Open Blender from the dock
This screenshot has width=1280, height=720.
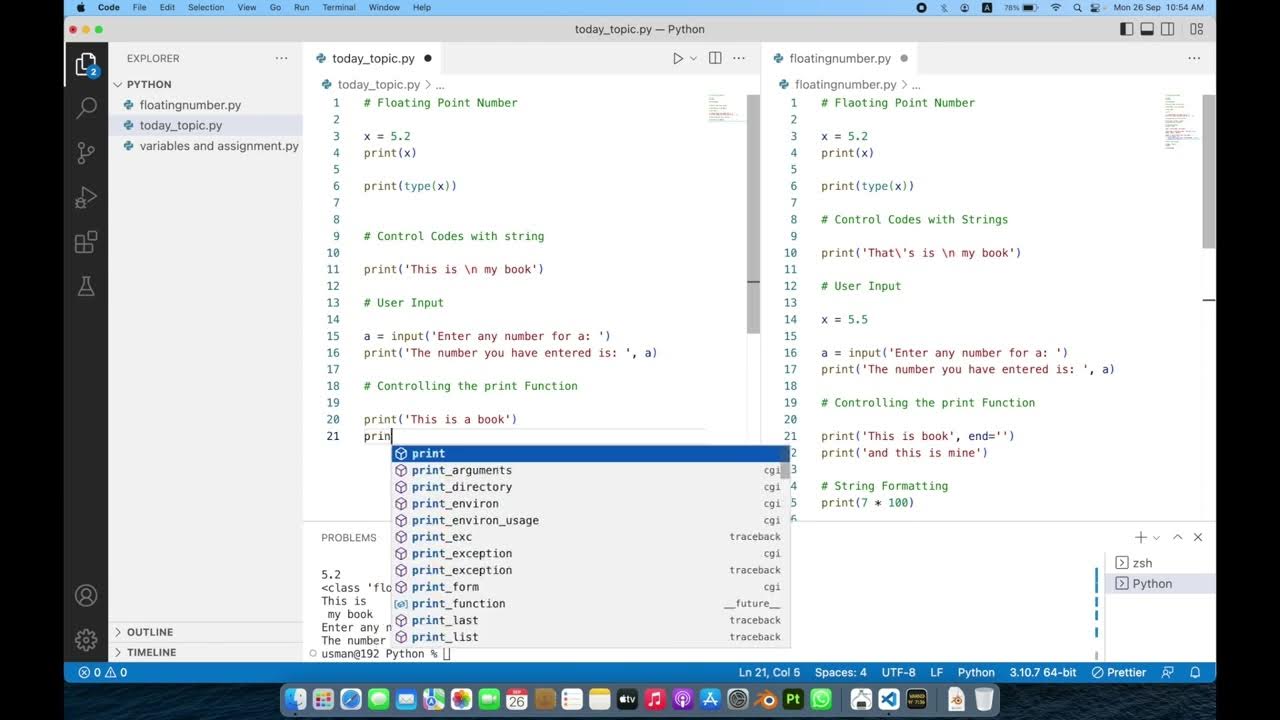click(x=766, y=700)
